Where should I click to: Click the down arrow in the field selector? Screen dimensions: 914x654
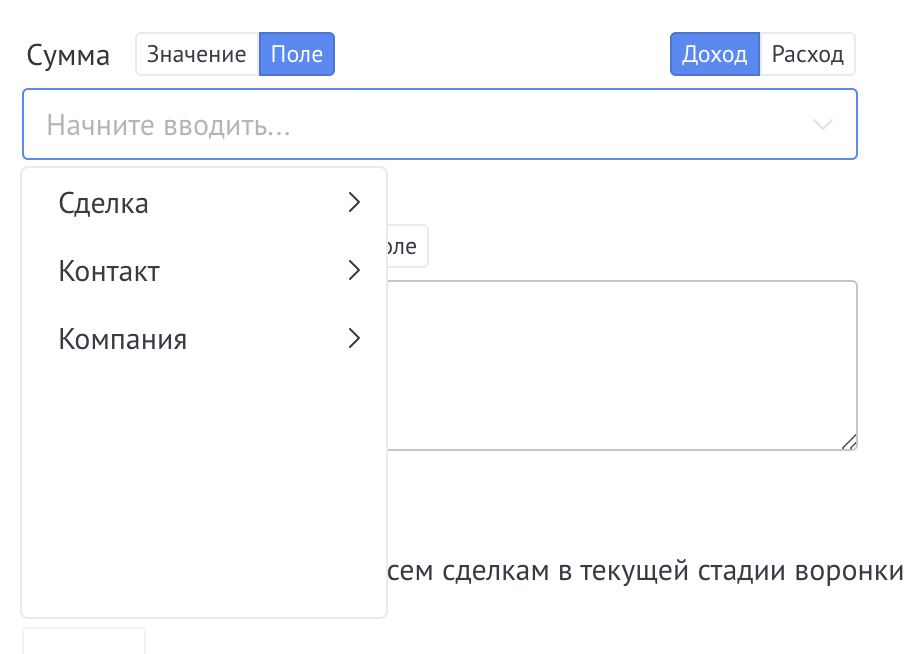coord(823,125)
